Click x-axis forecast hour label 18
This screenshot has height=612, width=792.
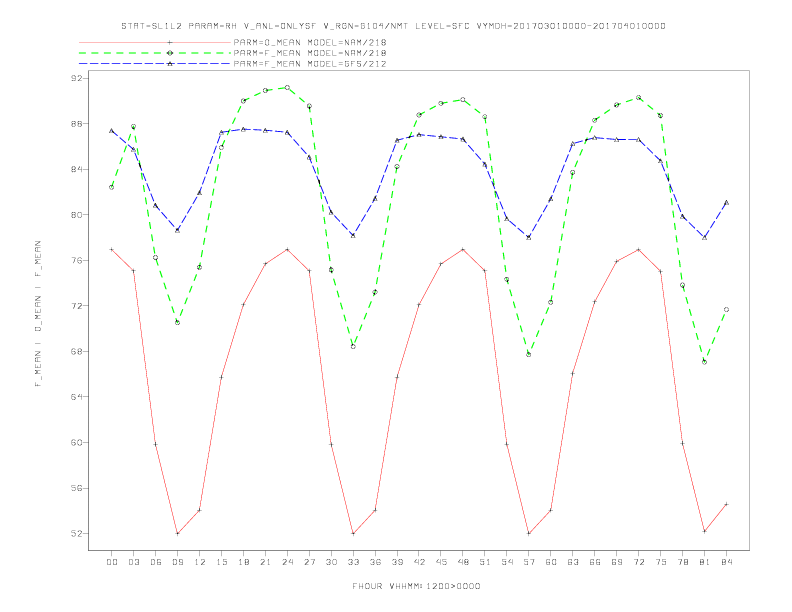243,562
